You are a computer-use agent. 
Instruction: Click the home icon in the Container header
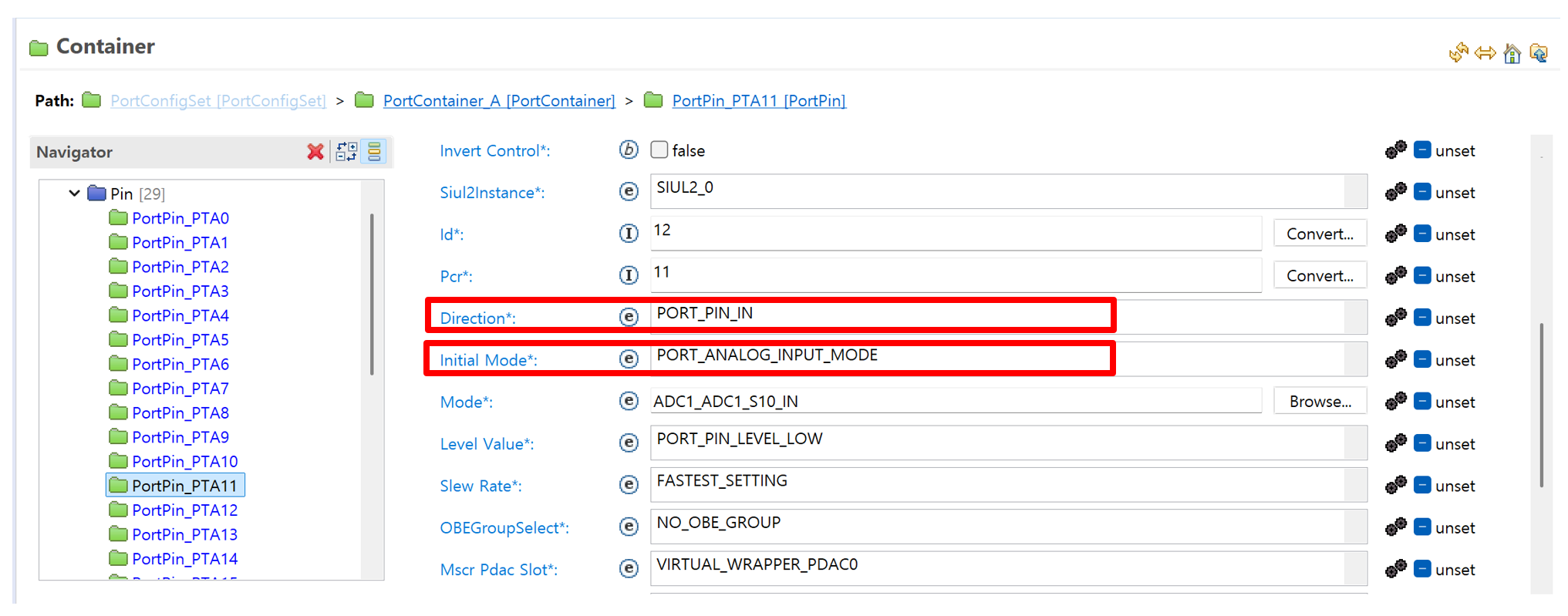click(x=1512, y=53)
